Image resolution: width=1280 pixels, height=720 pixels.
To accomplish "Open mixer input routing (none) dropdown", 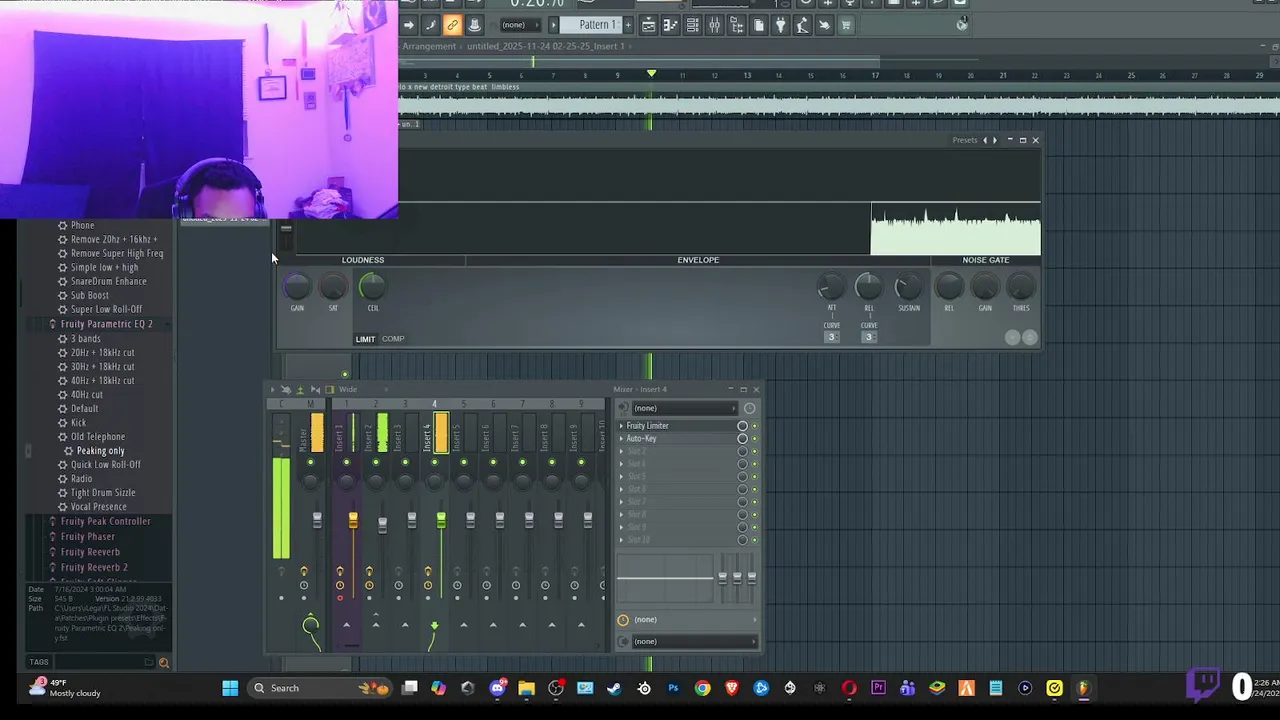I will point(685,408).
